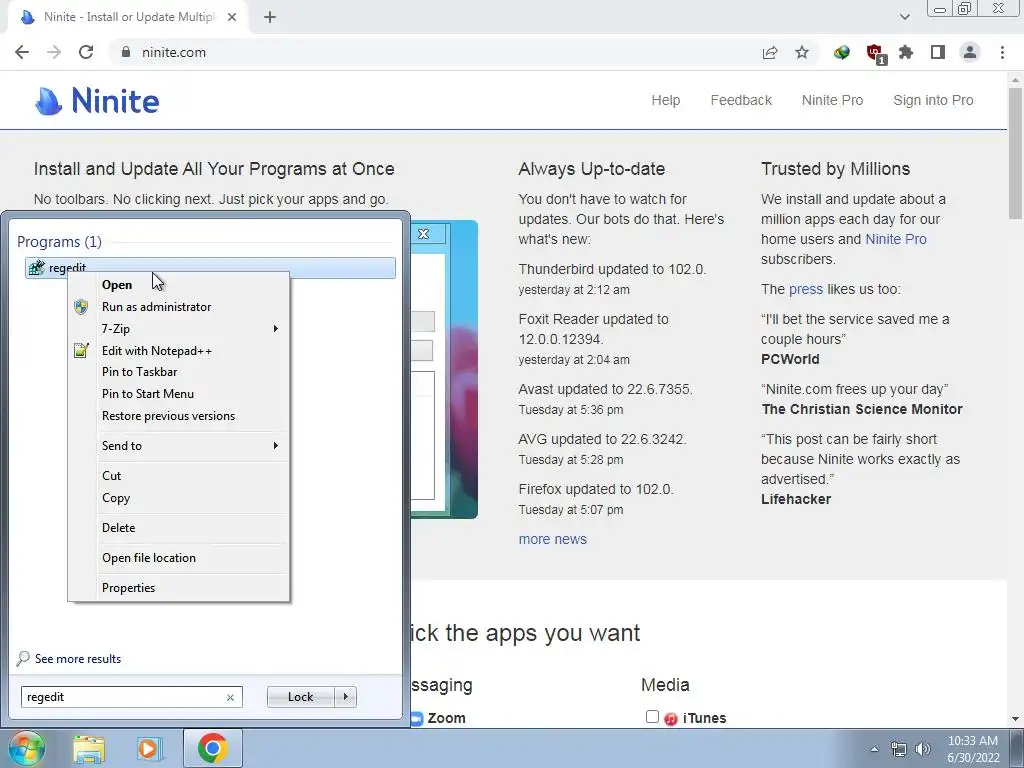This screenshot has height=768, width=1024.
Task: Bookmark this tab with the star icon
Action: pos(802,52)
